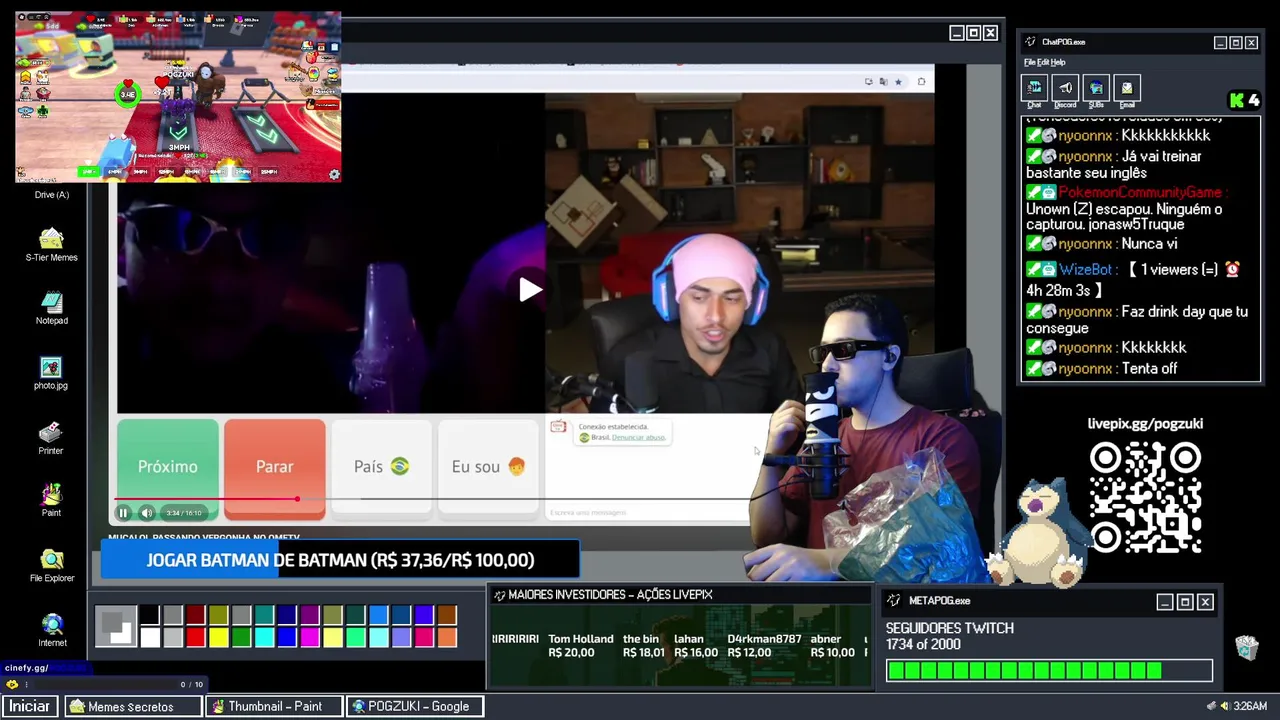Switch to Thumbnail – Paint taskbar item
Viewport: 1280px width, 720px height.
click(x=275, y=706)
